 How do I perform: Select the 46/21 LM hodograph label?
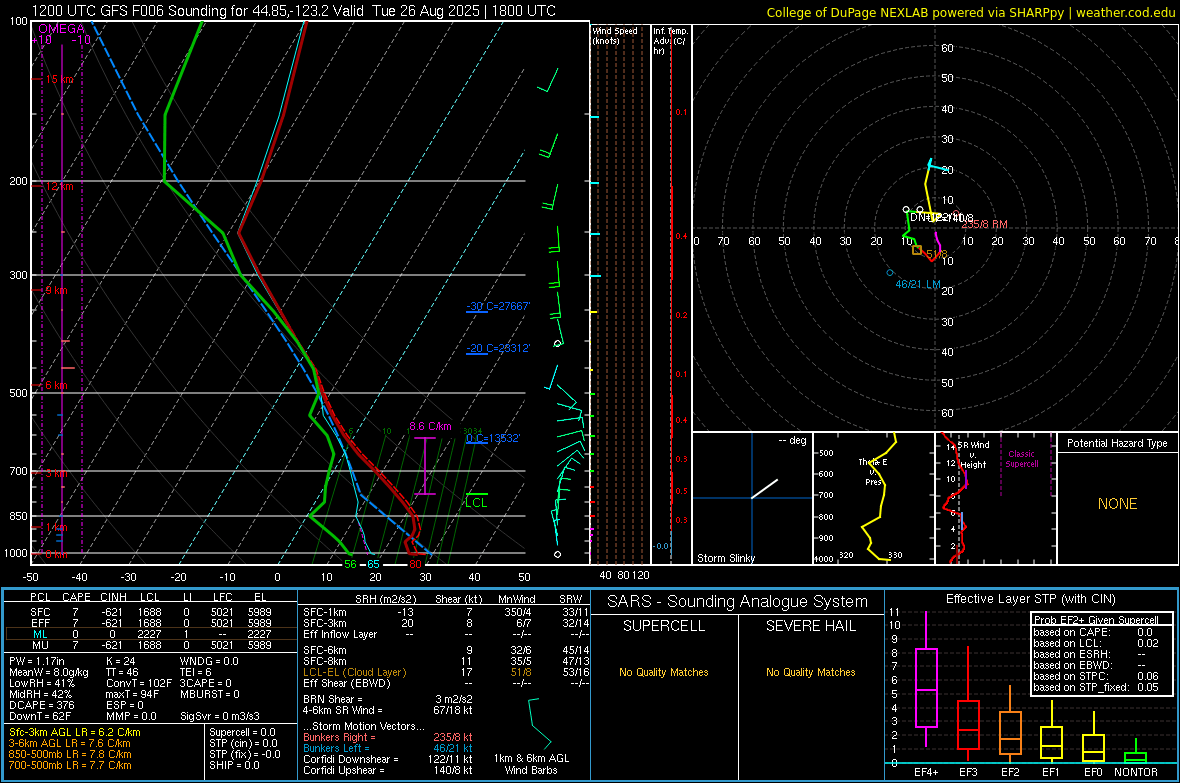click(918, 284)
